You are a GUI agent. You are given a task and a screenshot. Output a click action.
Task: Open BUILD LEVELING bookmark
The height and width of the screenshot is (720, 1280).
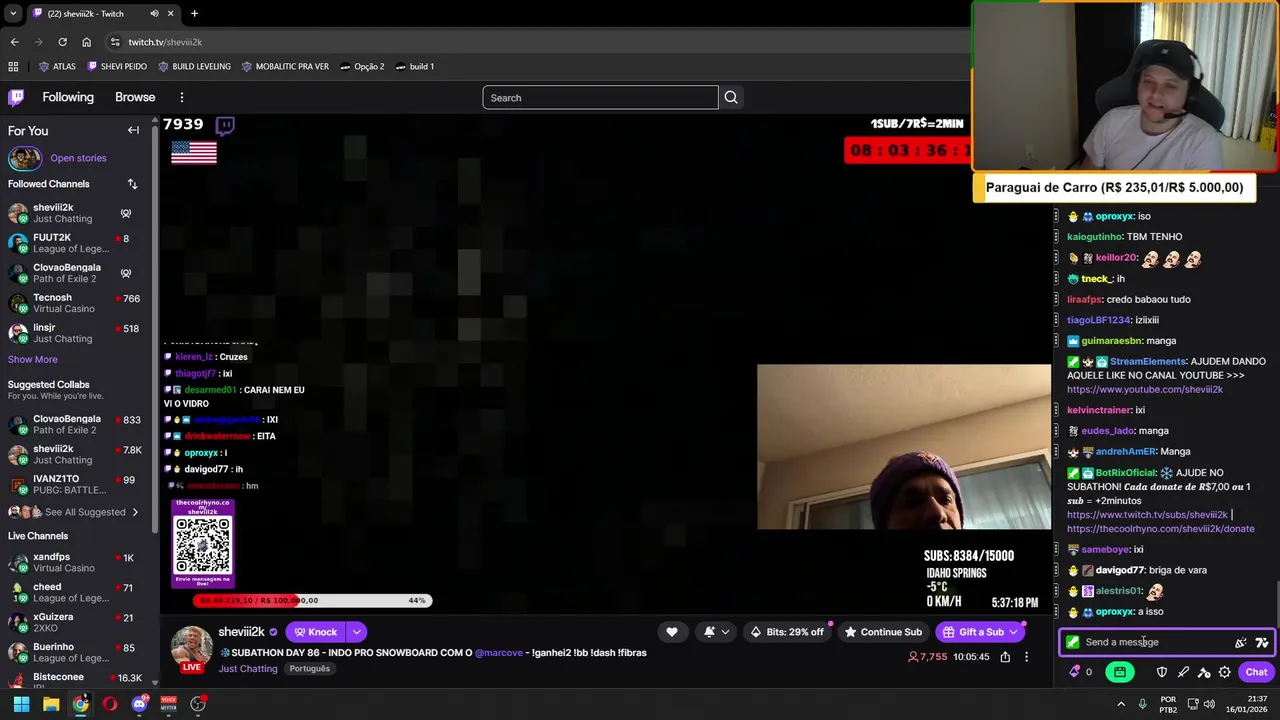[x=194, y=66]
